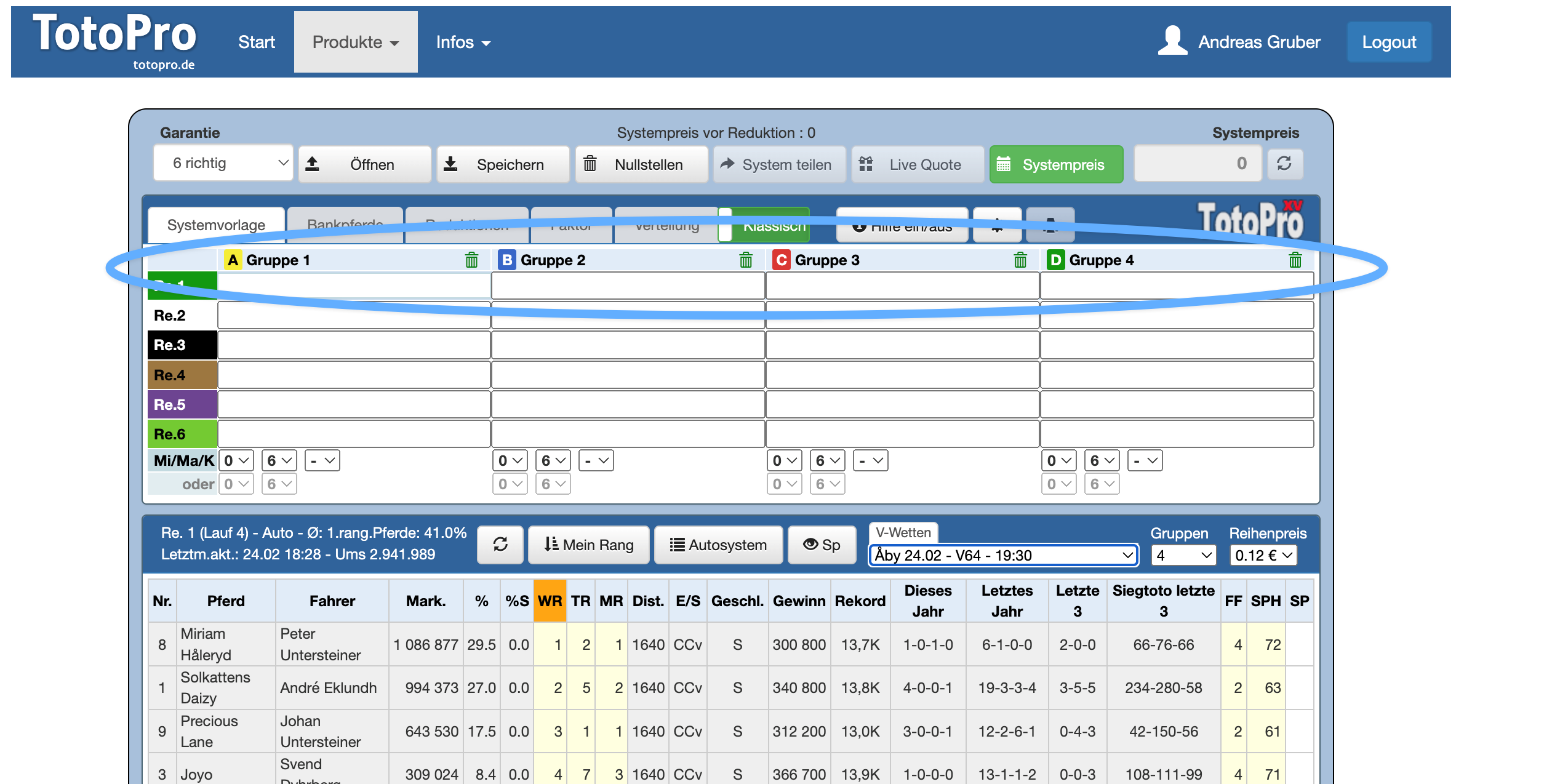This screenshot has width=1568, height=784.
Task: Open Gruppe 4 maximum dropdown in Mi/Ma/K row
Action: point(1102,460)
